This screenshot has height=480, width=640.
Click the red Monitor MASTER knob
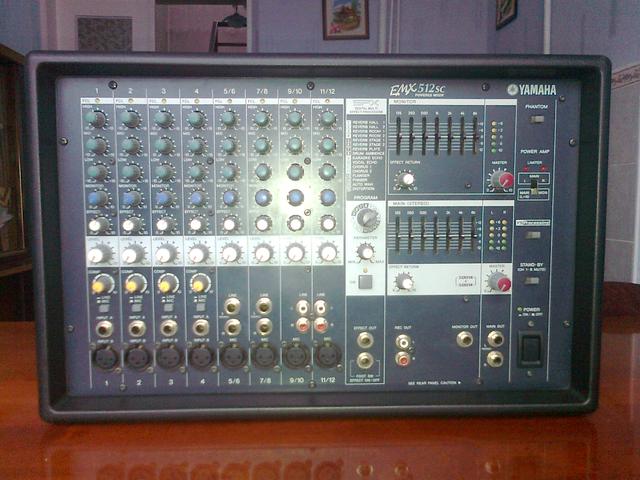500,180
